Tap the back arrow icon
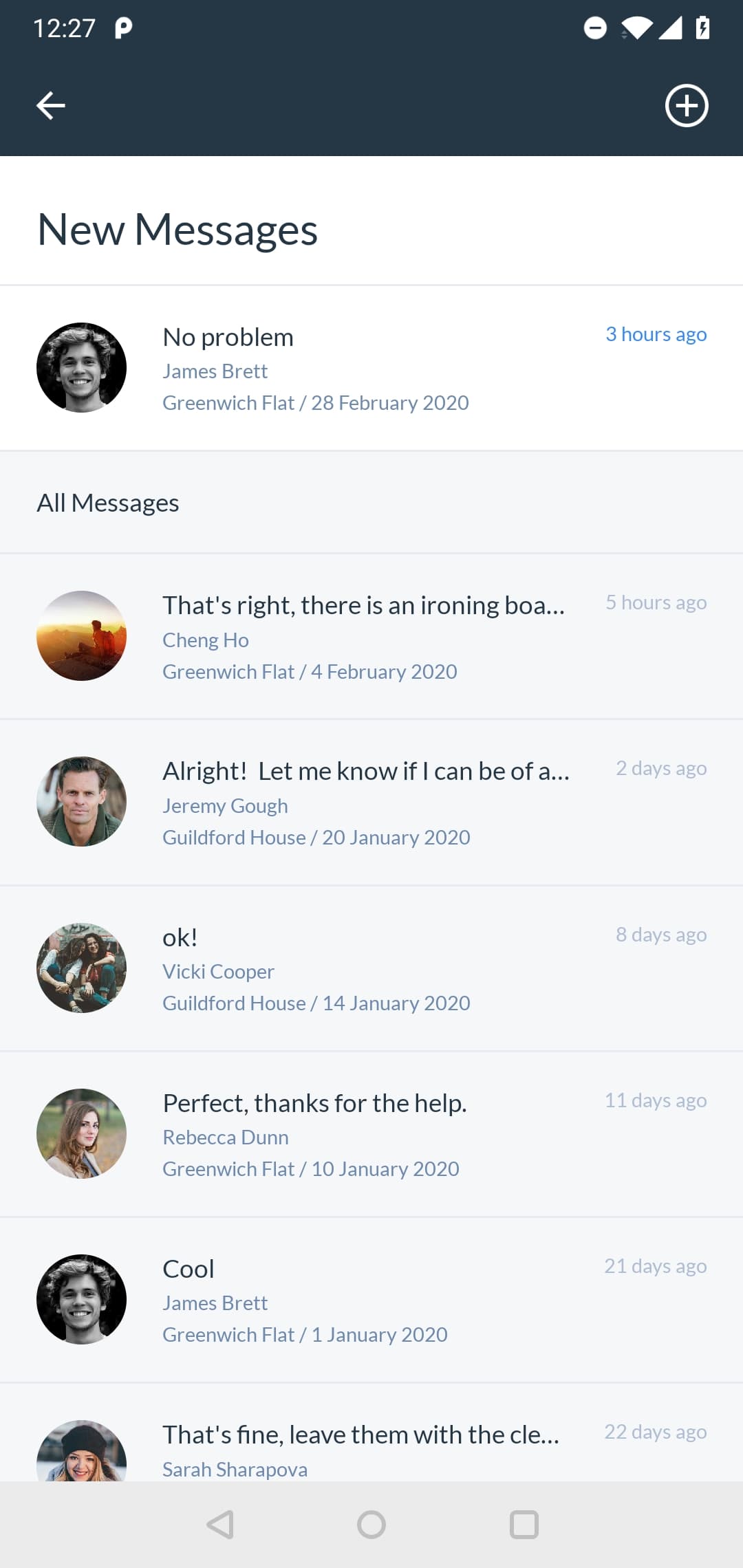Screen dimensions: 743x1568 click(51, 106)
